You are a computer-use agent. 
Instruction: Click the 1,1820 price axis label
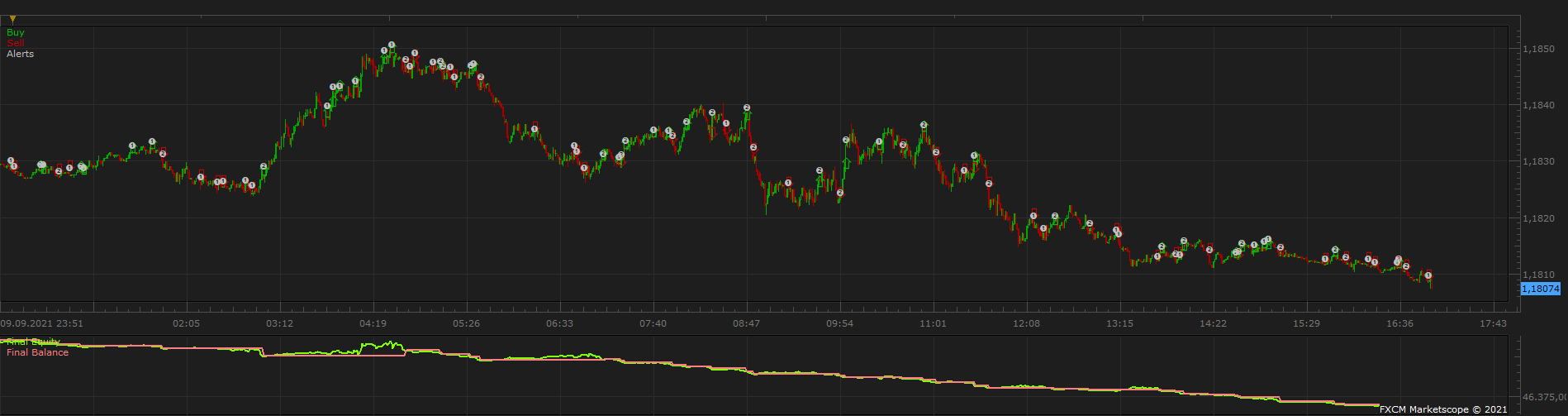point(1538,218)
